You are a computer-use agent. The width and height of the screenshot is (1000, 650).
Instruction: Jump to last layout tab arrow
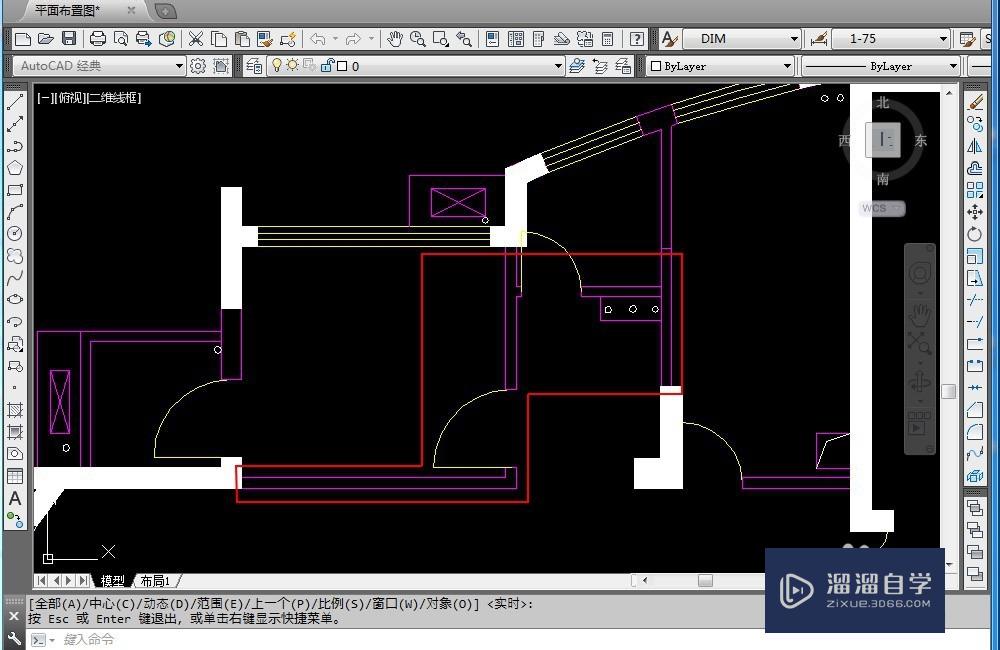(x=84, y=580)
